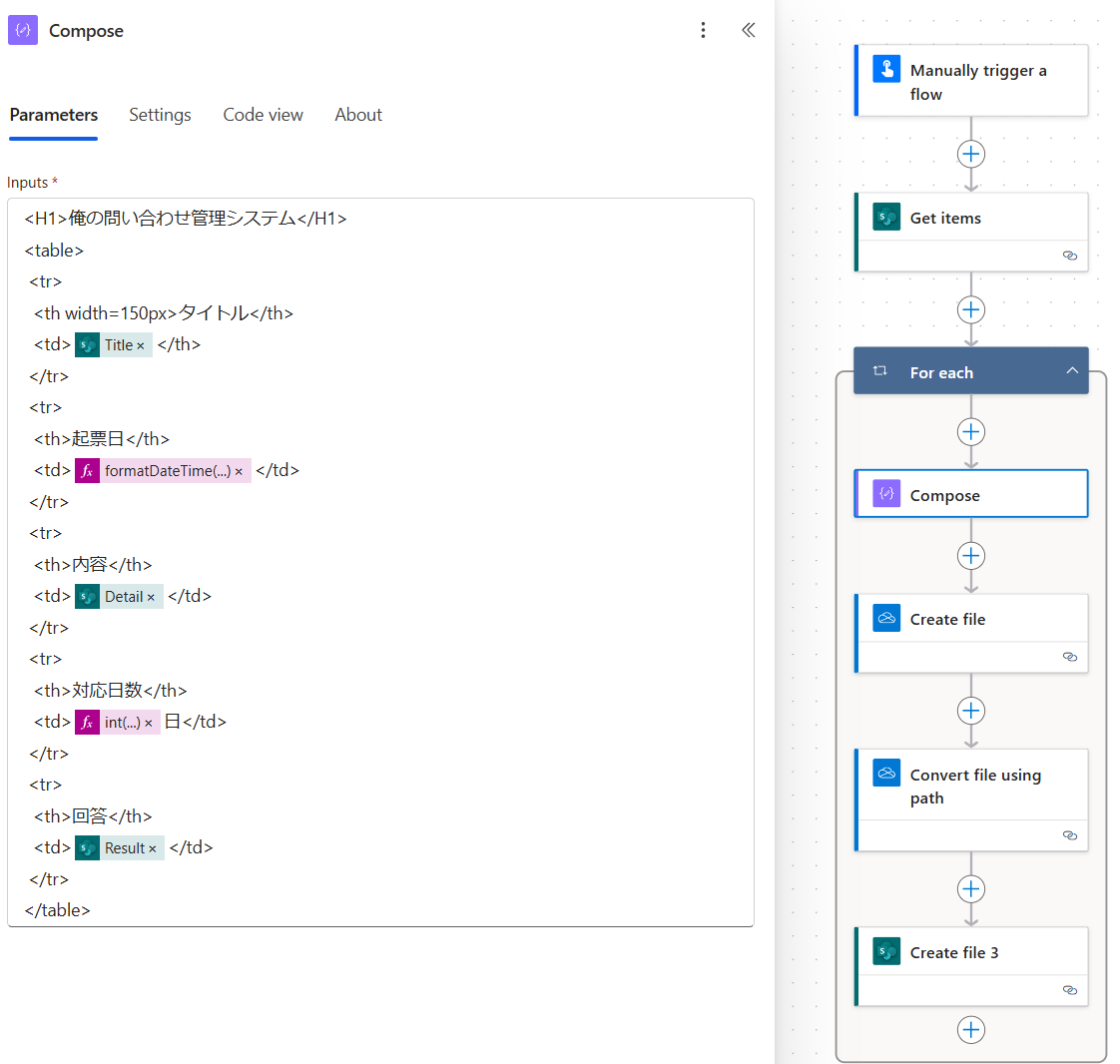Click the closing </table> line in Inputs
1120x1064 pixels.
[x=57, y=910]
